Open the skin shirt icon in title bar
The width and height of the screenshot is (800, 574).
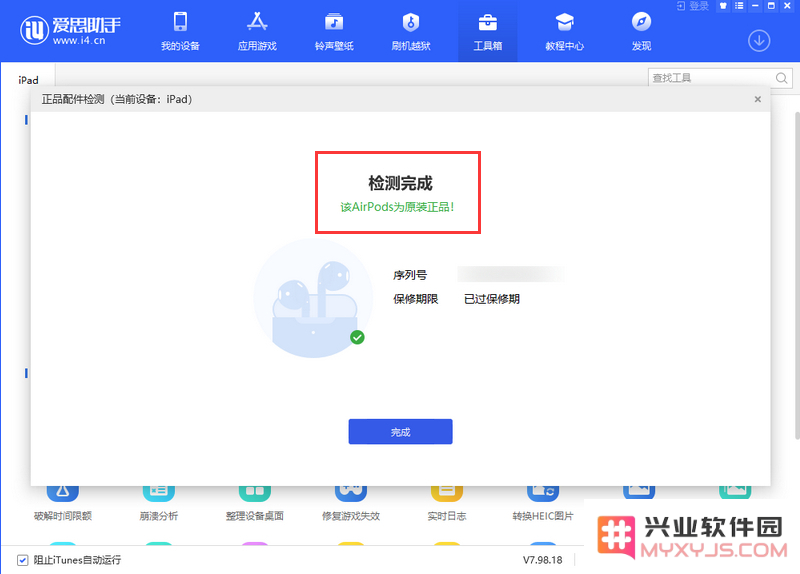pyautogui.click(x=723, y=6)
